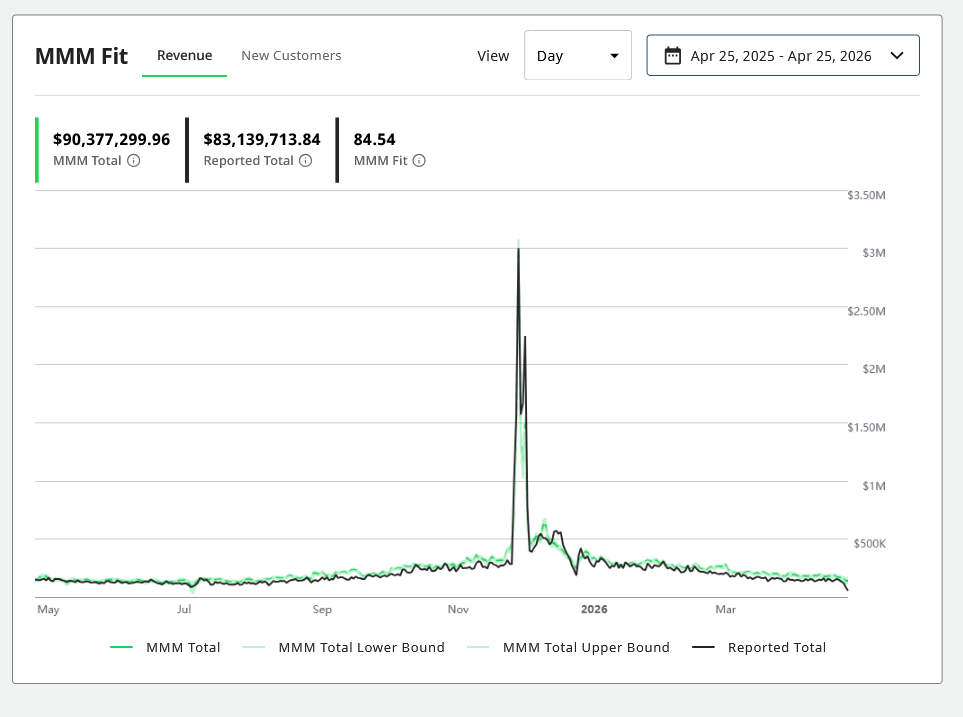Open the Day view dropdown
The width and height of the screenshot is (963, 717).
click(x=577, y=56)
